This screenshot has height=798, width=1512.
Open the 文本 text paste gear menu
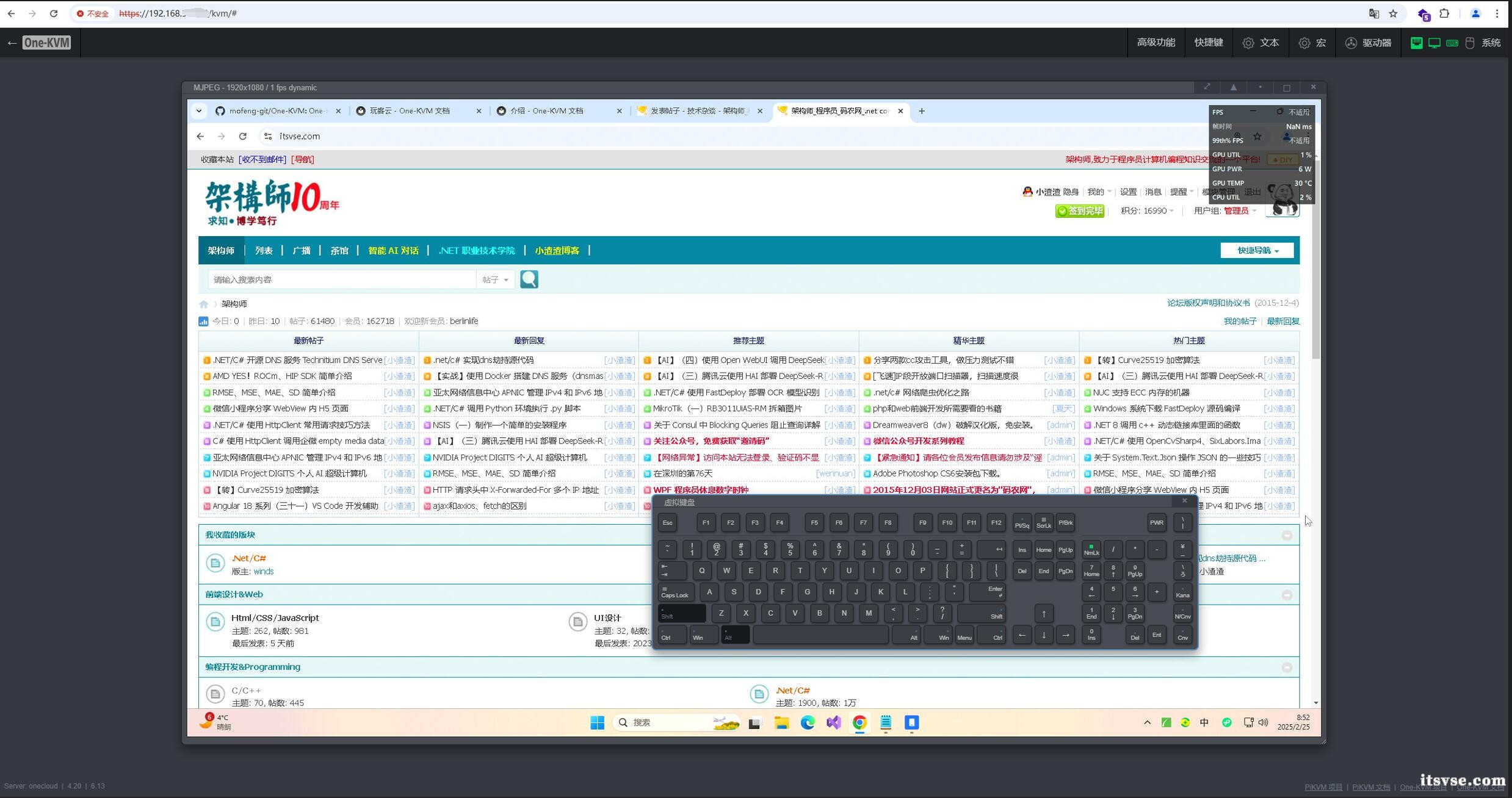tap(1261, 43)
